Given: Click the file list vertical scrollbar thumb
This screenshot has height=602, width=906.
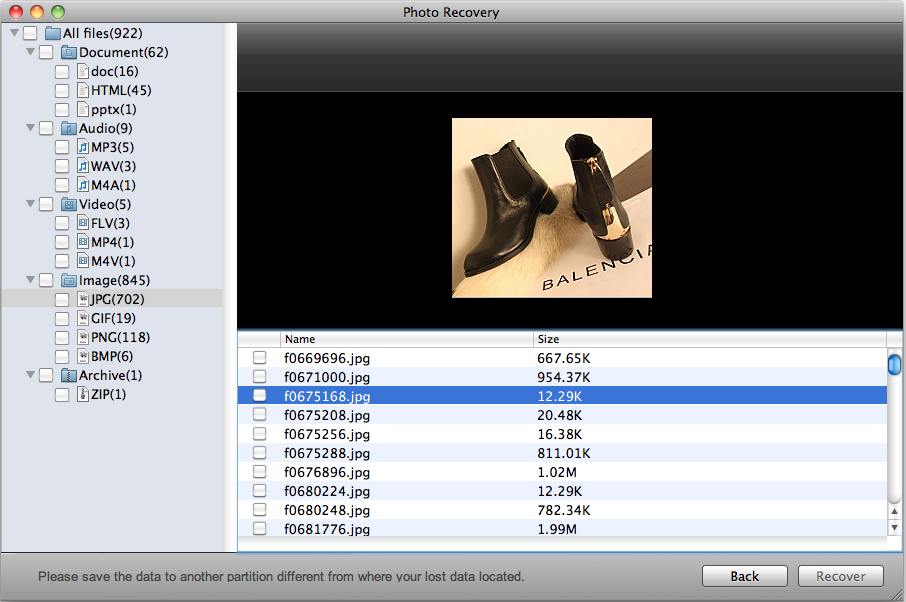Looking at the screenshot, I should [894, 365].
